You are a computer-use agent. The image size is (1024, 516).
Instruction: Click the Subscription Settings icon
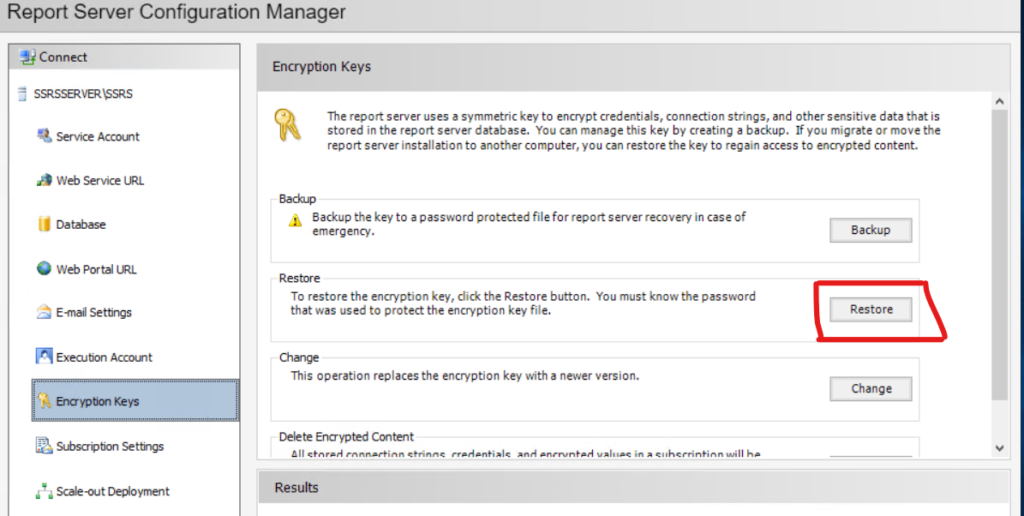44,445
